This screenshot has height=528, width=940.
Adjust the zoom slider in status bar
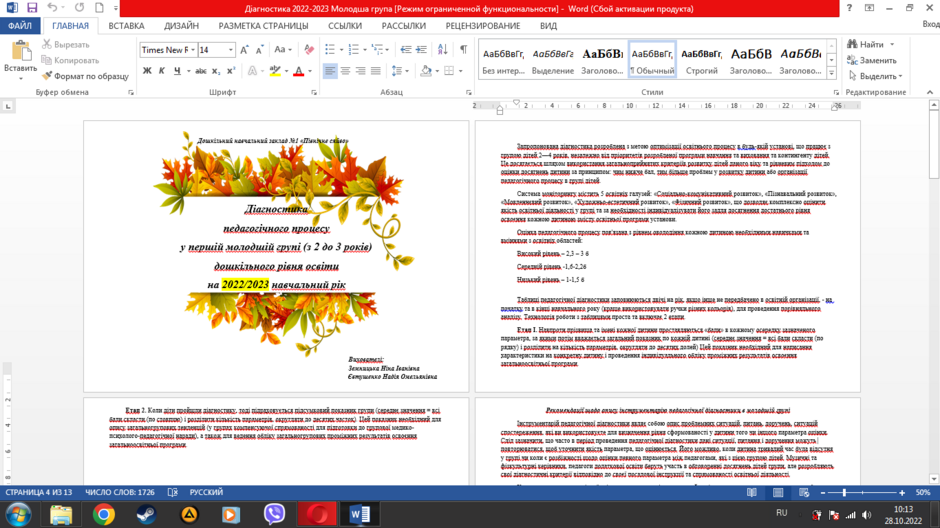(x=844, y=493)
